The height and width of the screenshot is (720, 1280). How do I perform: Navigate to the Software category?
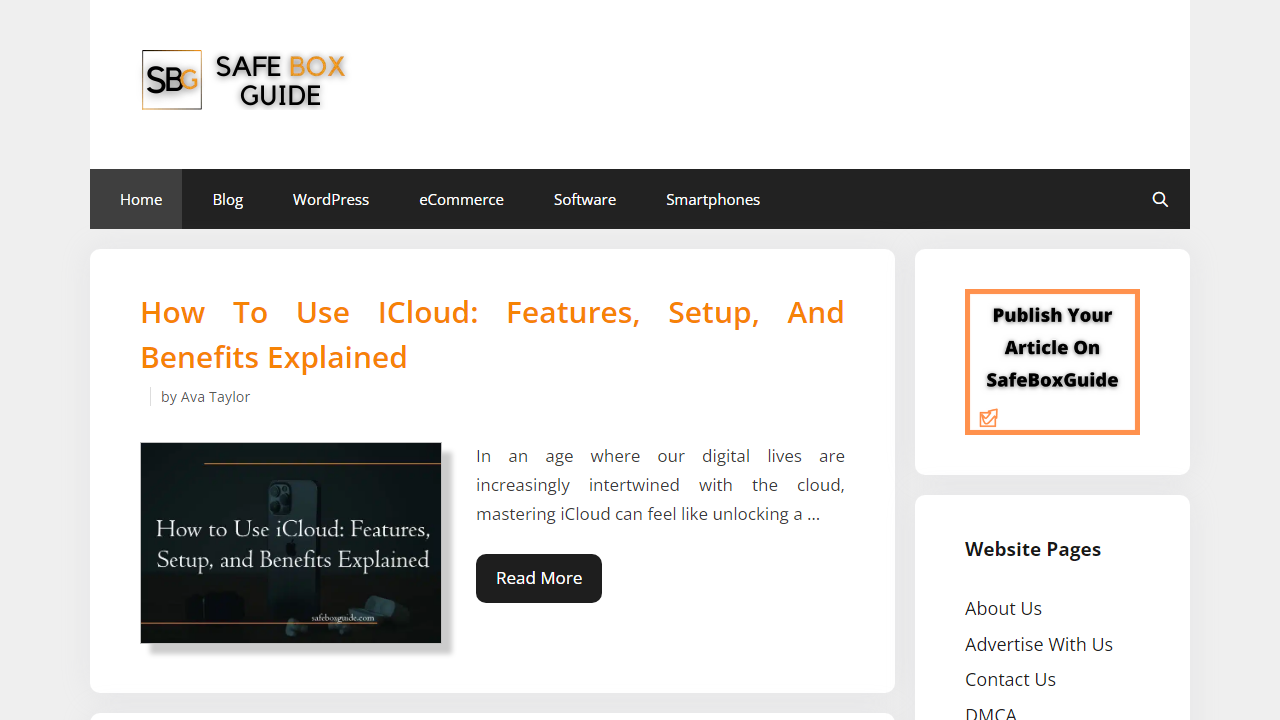[x=585, y=199]
